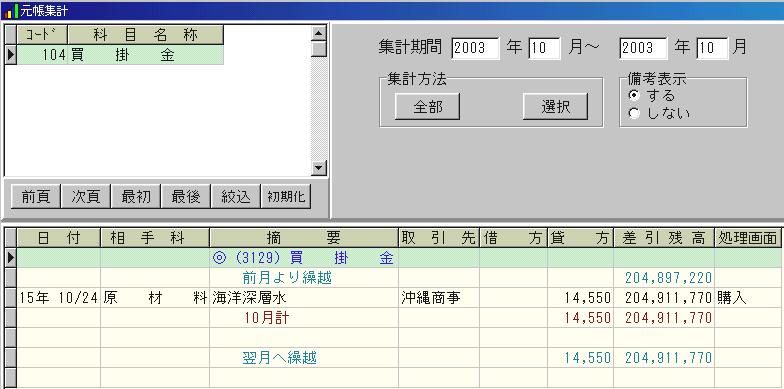Click the account list scrollbar thumb
This screenshot has width=784, height=389.
tap(318, 49)
